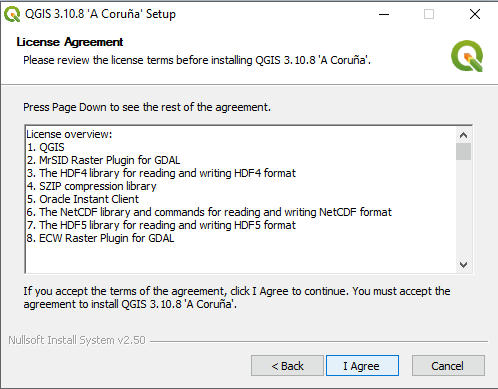Viewport: 498px width, 389px height.
Task: Close the QGIS Setup window
Action: [x=475, y=14]
